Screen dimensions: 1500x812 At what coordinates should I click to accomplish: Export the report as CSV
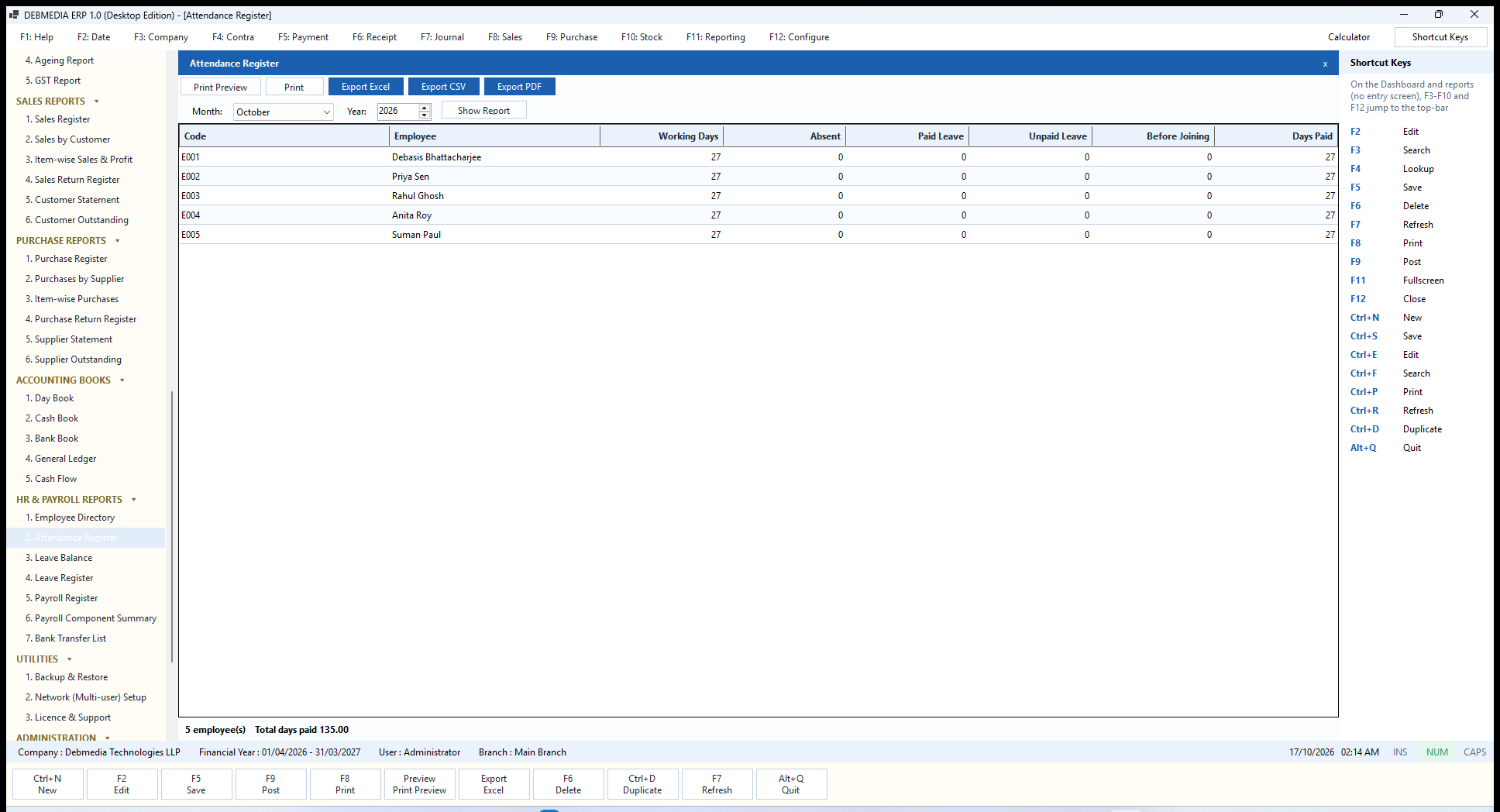click(x=443, y=87)
